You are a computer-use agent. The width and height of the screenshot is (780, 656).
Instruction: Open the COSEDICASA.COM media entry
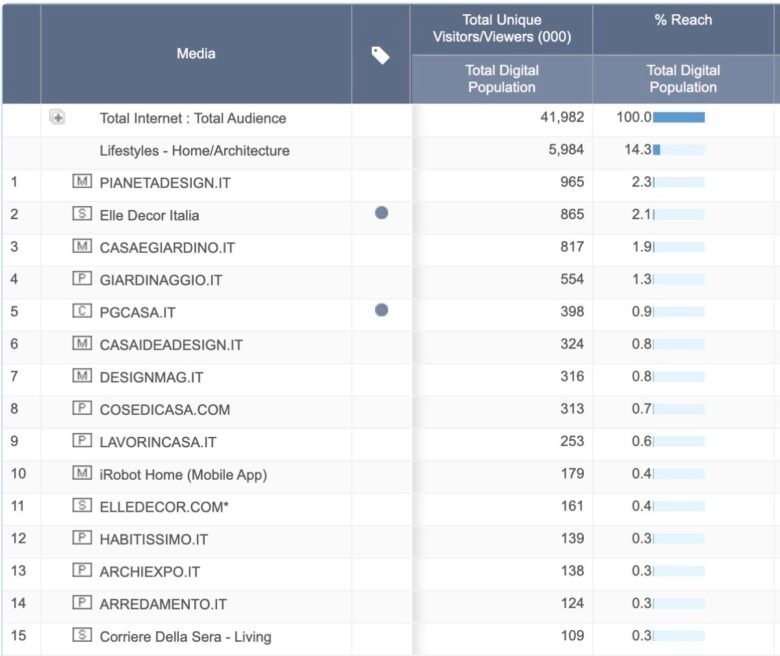click(x=165, y=410)
